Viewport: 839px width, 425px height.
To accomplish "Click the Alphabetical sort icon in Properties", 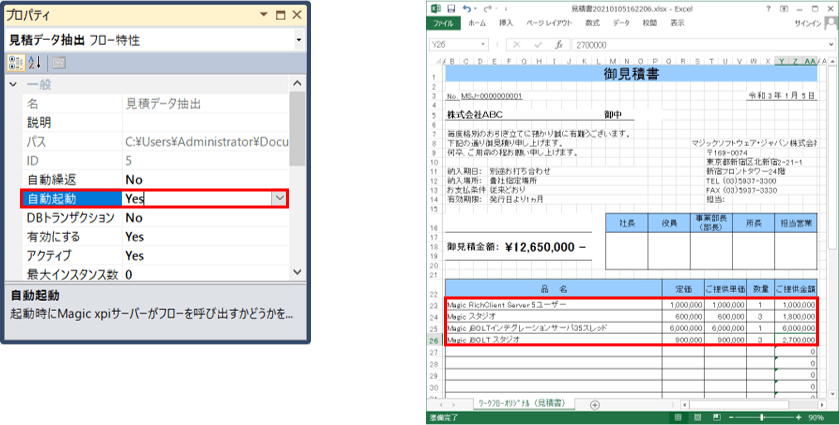I will pyautogui.click(x=35, y=63).
